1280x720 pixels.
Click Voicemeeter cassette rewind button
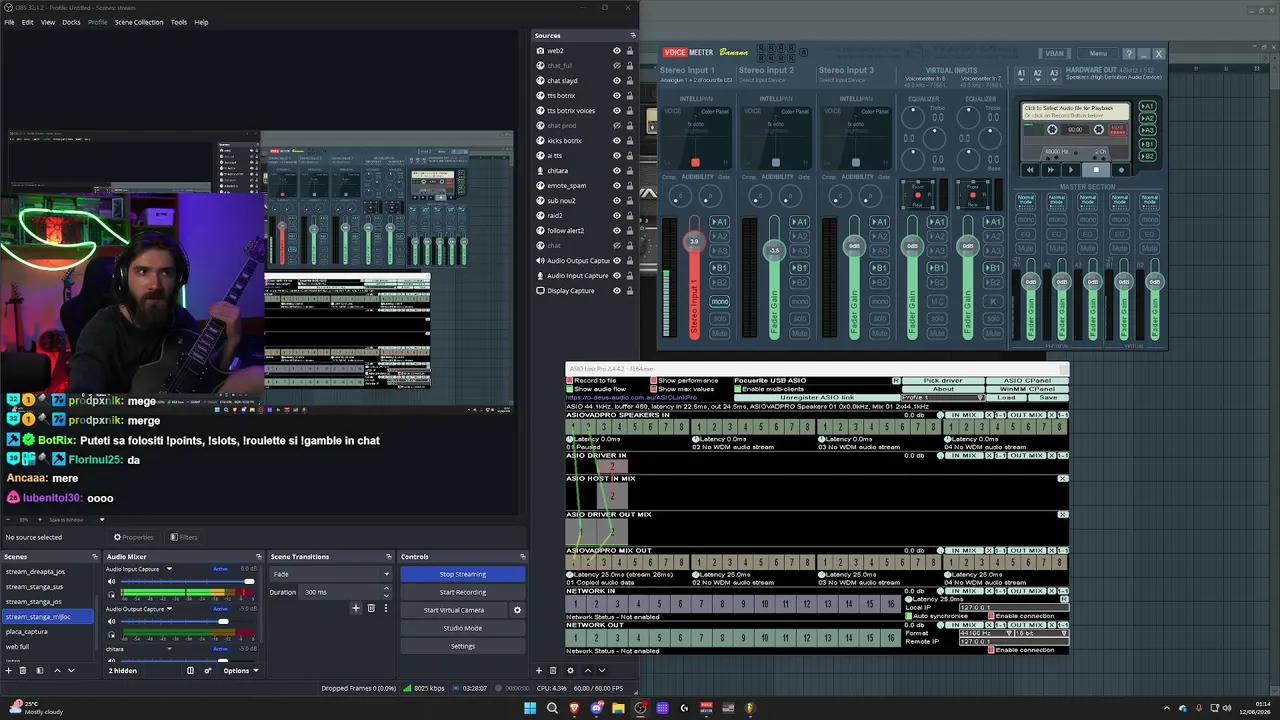[1030, 170]
